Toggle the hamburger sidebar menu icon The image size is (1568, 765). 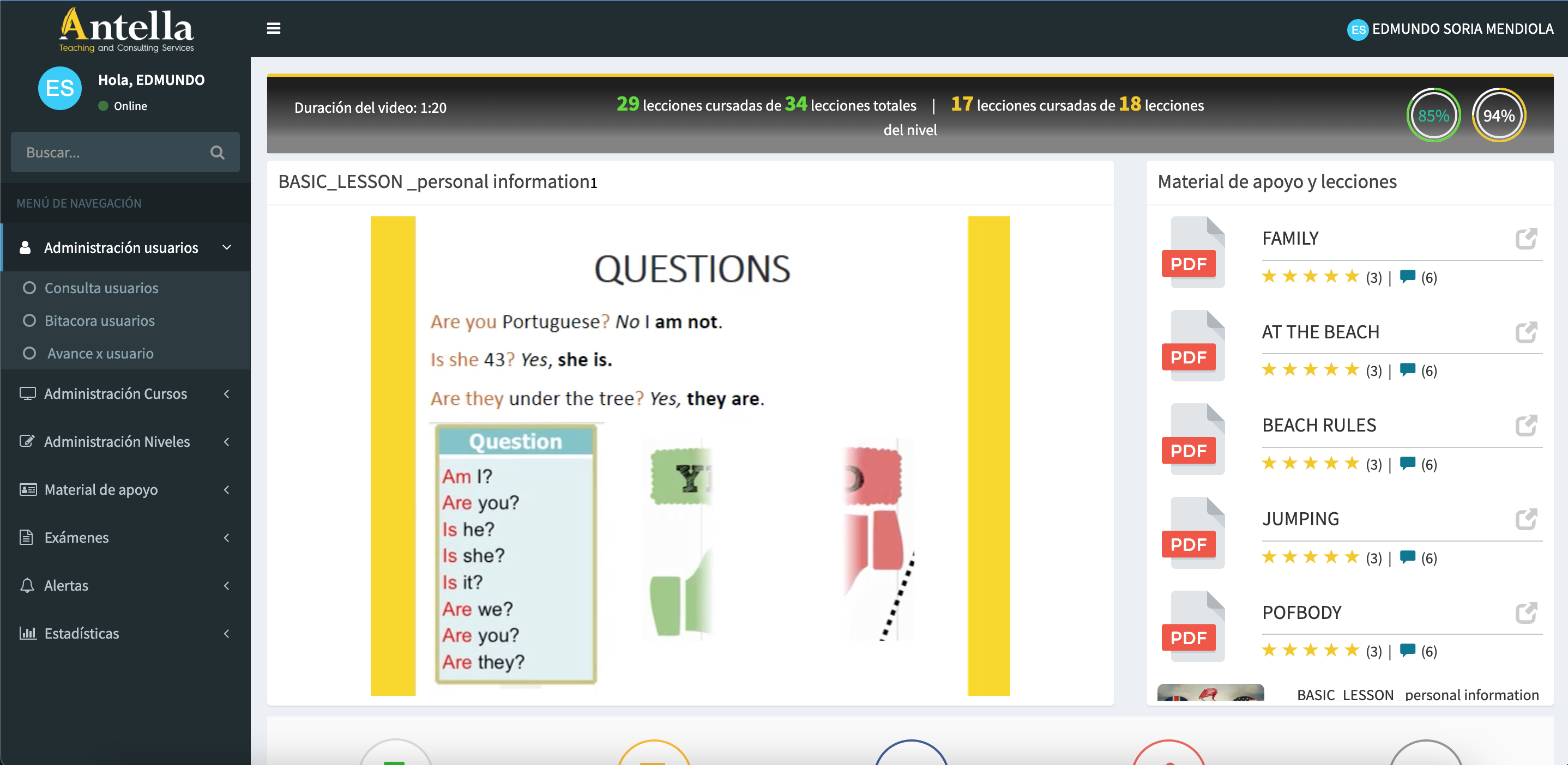click(x=273, y=28)
